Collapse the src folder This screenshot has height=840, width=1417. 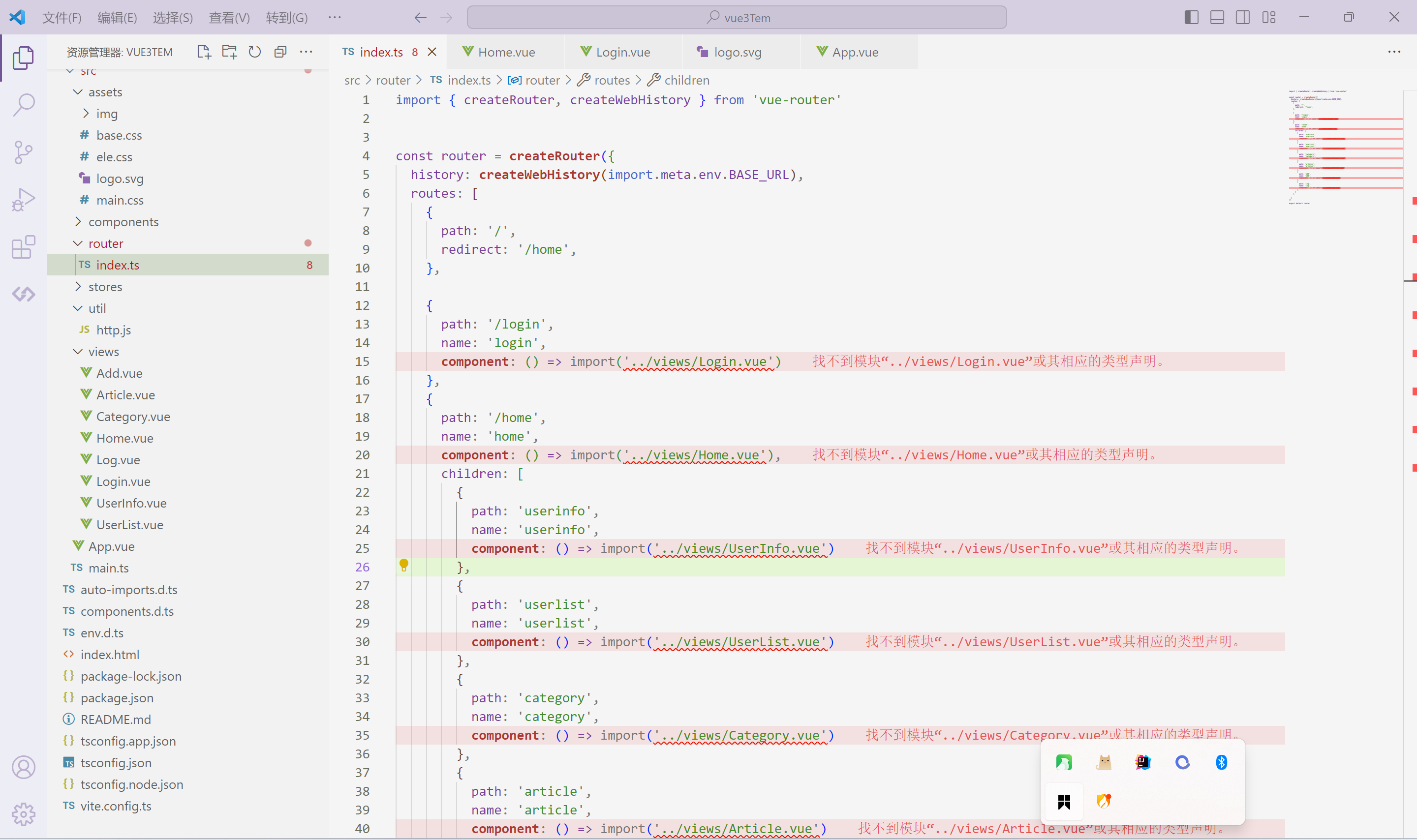point(70,71)
